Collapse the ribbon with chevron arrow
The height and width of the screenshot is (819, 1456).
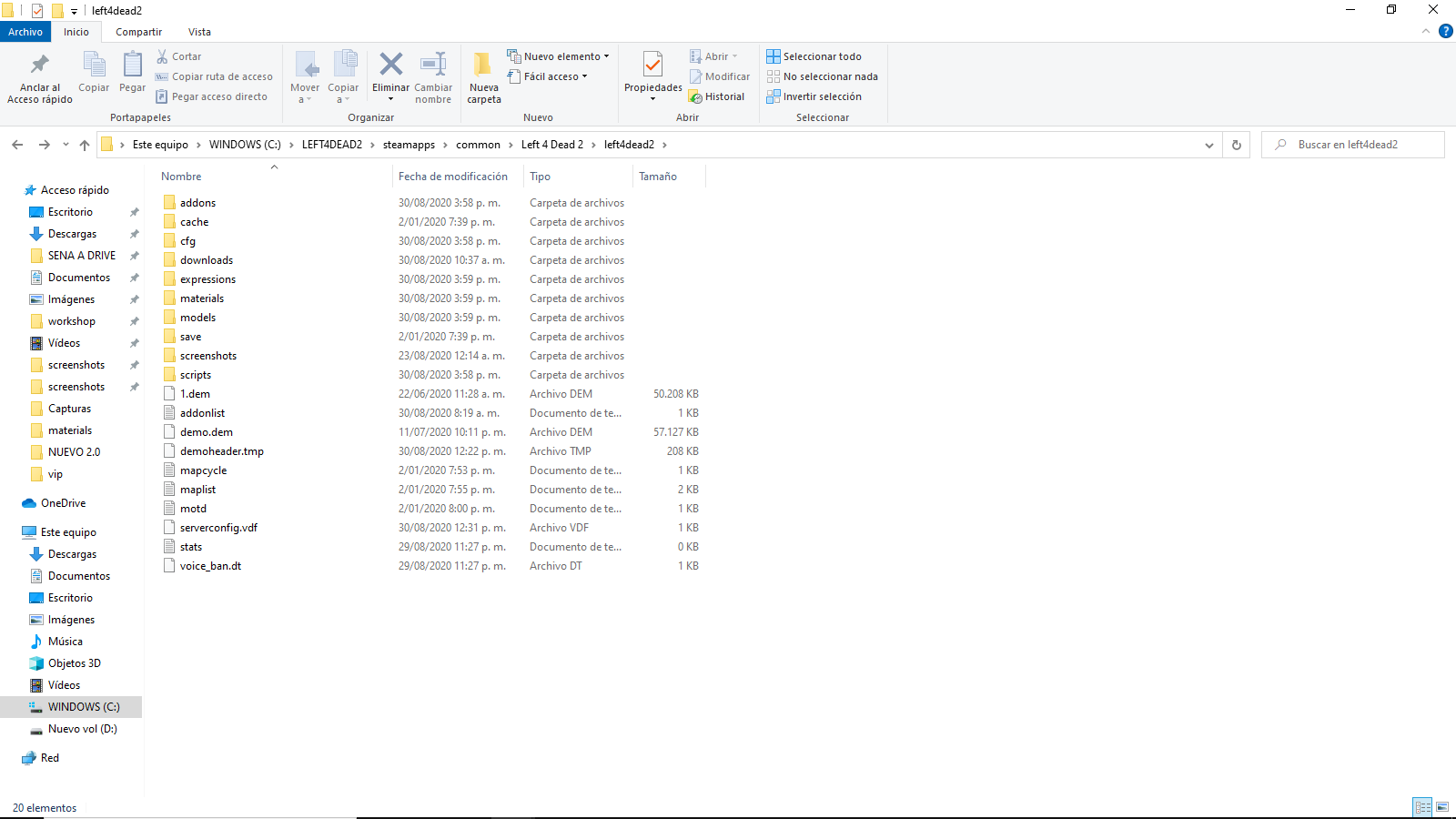coord(1426,32)
